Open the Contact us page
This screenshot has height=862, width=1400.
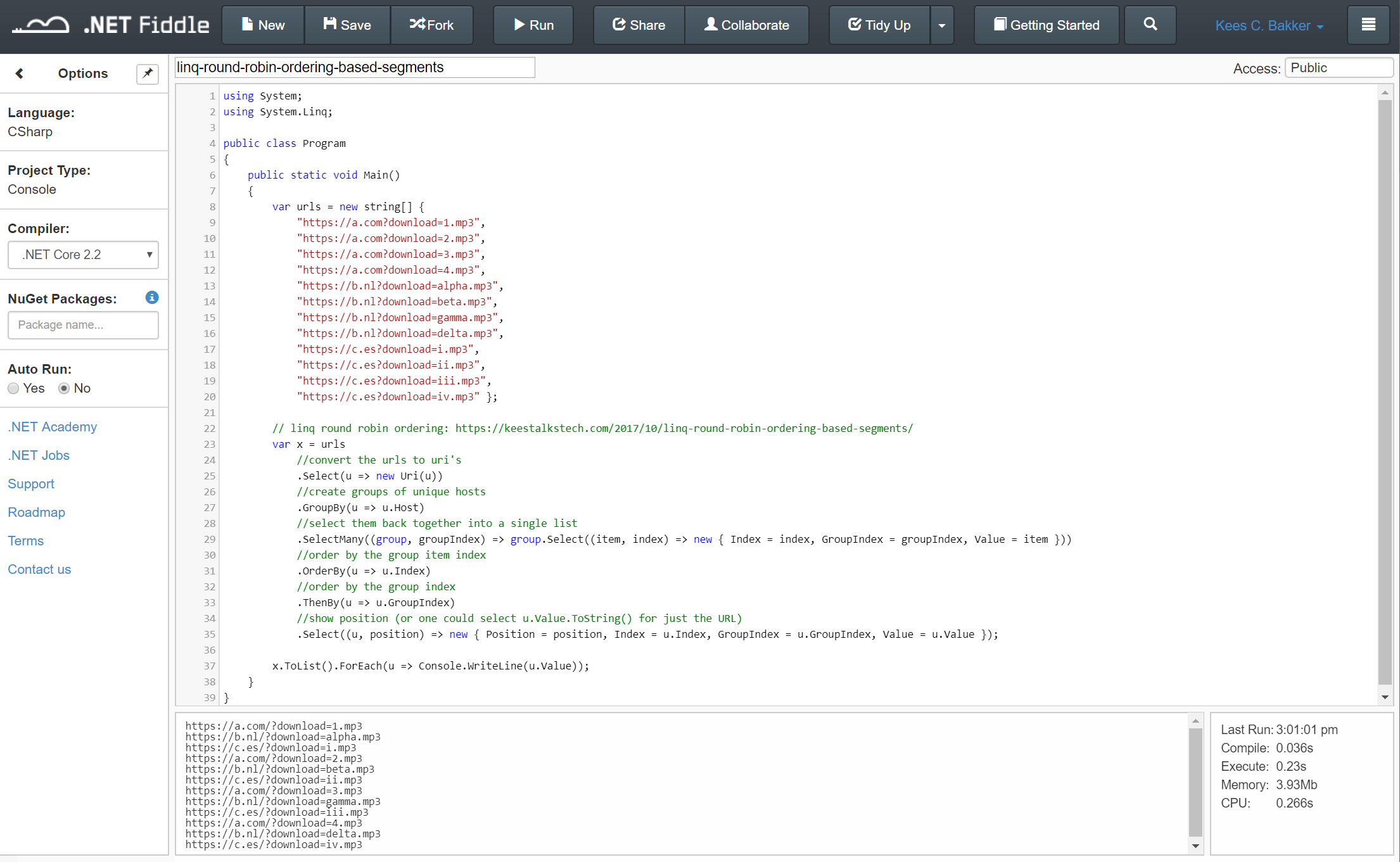coord(39,569)
